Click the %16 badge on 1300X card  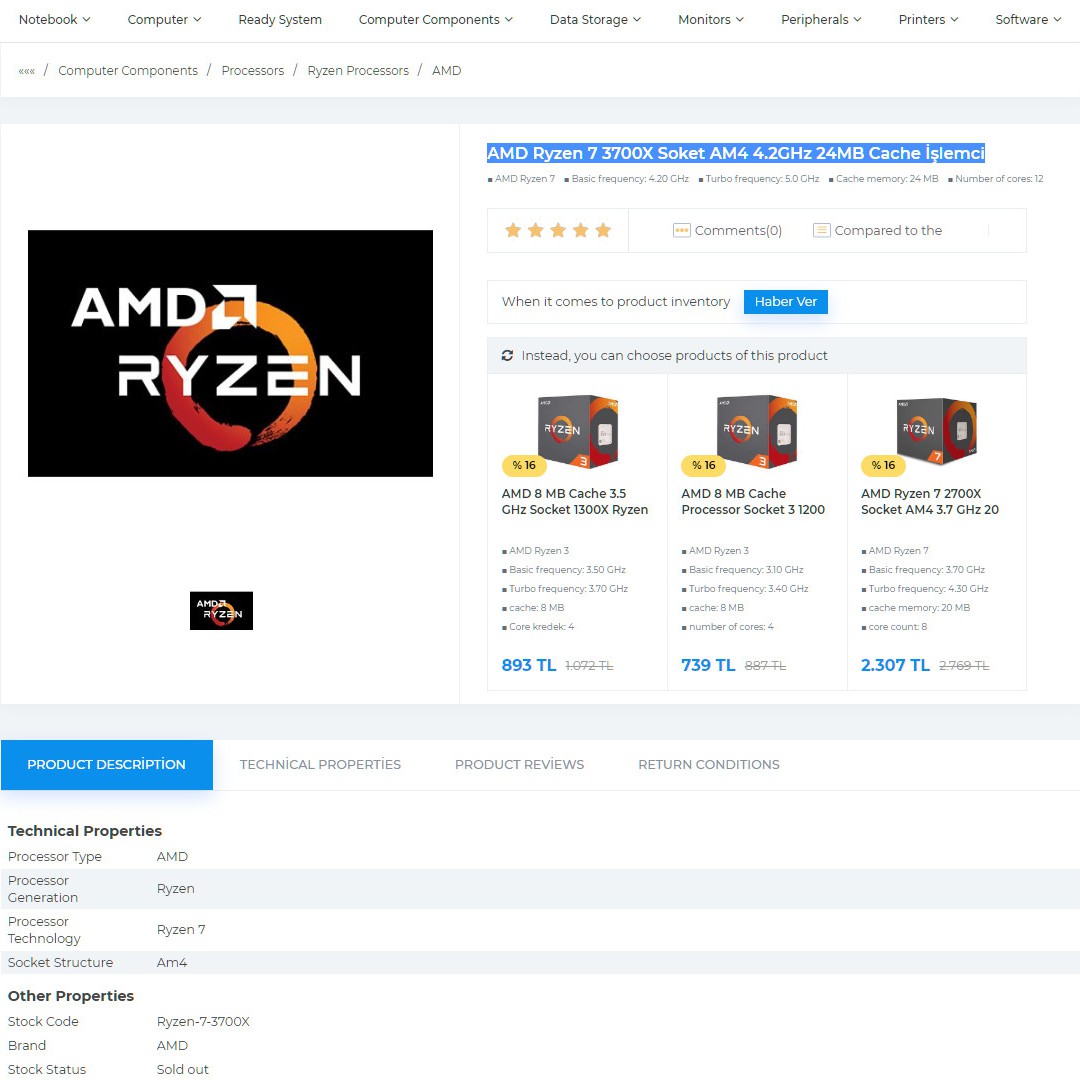tap(524, 466)
